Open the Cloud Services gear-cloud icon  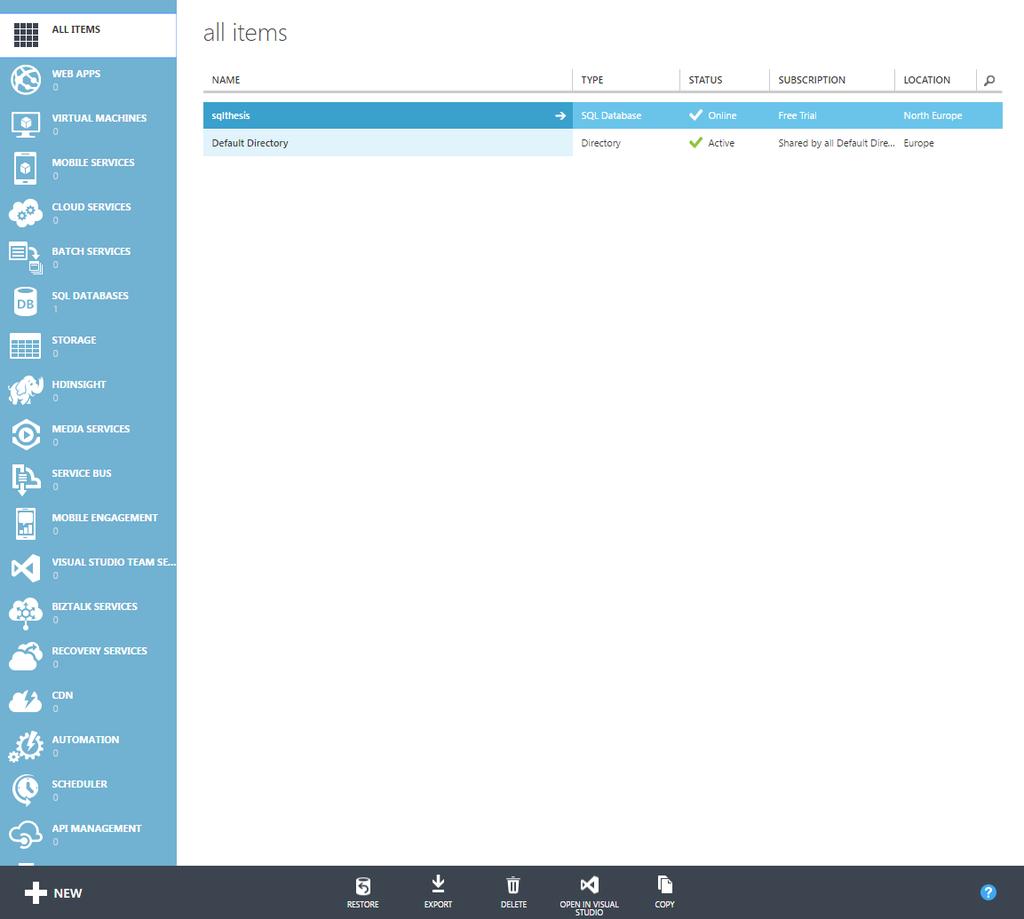[25, 213]
